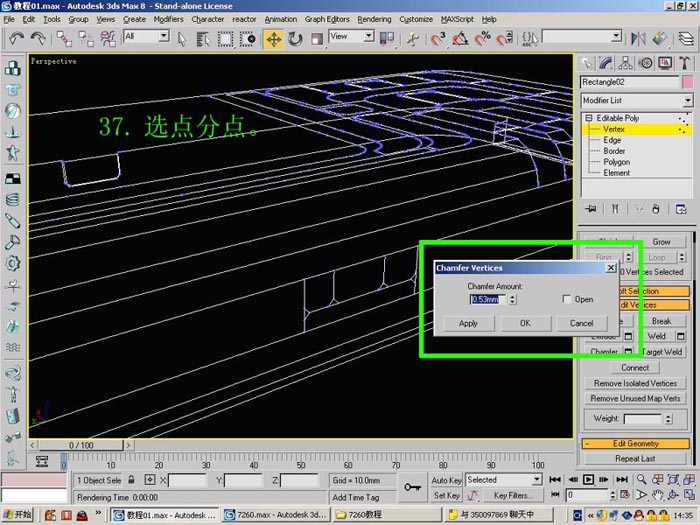Toggle the Spinner Snap button
Screen dimensions: 700x525
click(504, 39)
